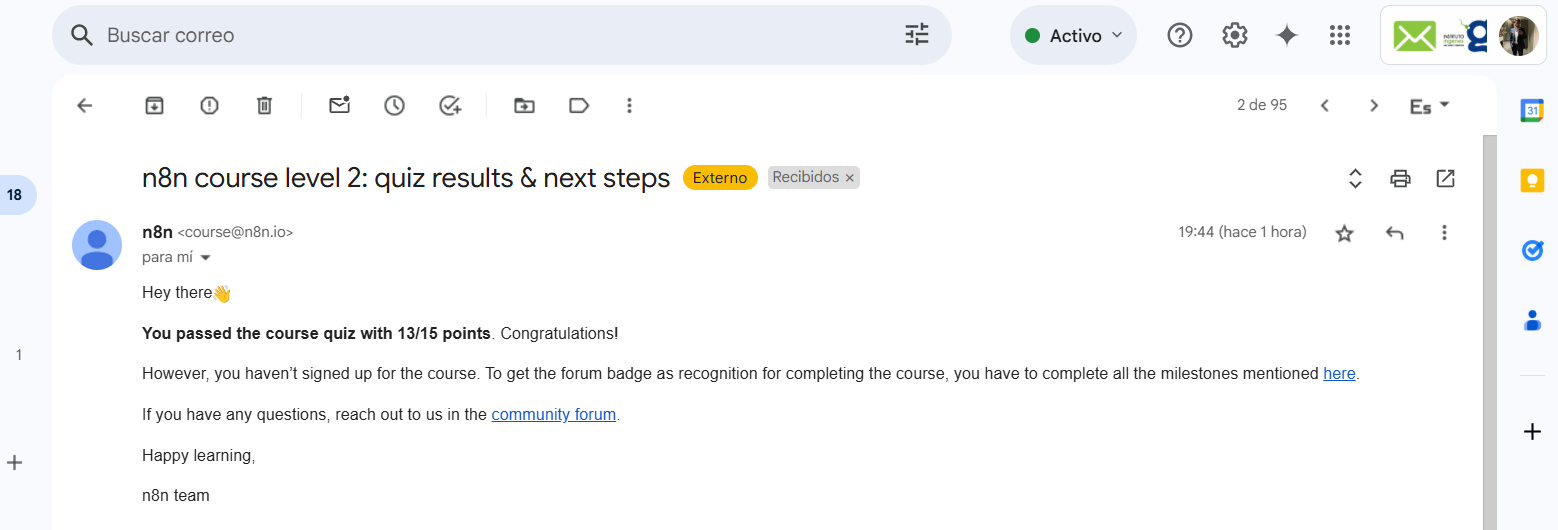Open the 'community forum' link

coord(554,414)
